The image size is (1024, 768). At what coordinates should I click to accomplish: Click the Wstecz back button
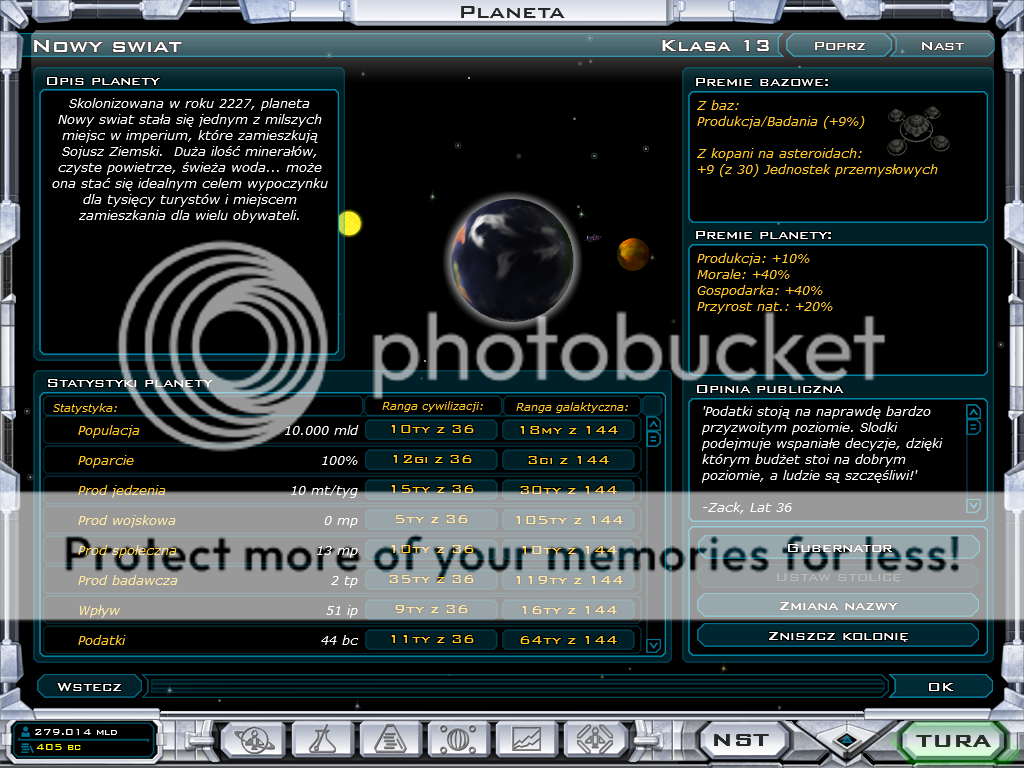[x=89, y=687]
